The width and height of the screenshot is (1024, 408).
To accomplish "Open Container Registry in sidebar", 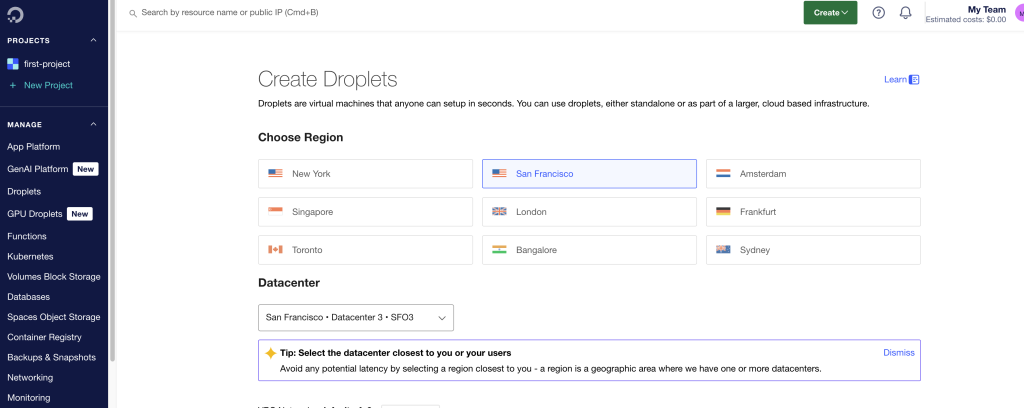I will tap(44, 337).
